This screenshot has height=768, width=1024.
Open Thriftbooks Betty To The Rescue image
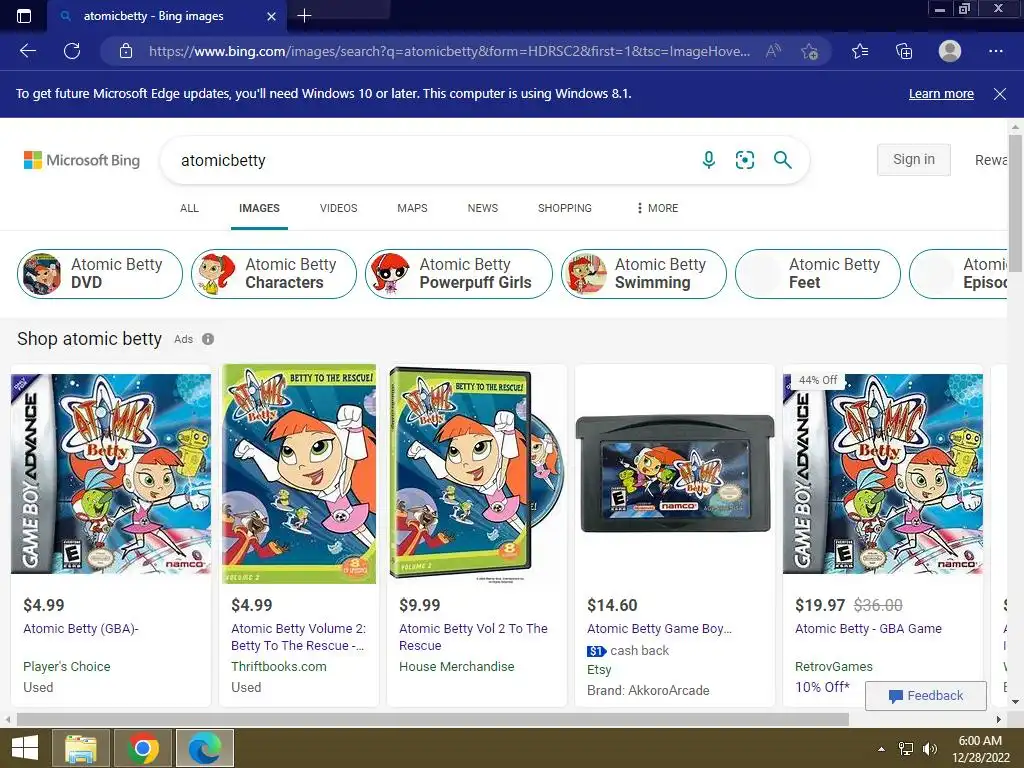[x=299, y=474]
